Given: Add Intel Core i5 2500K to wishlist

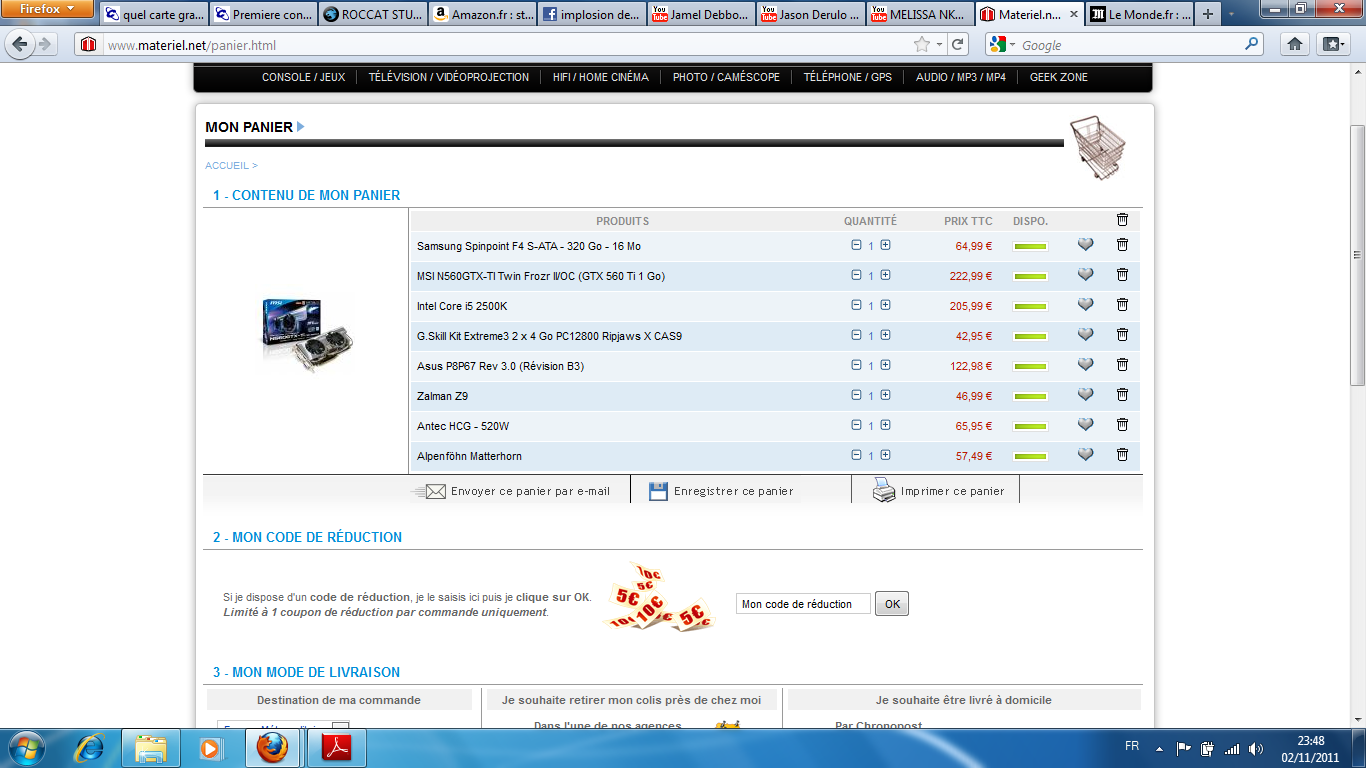Looking at the screenshot, I should tap(1085, 305).
